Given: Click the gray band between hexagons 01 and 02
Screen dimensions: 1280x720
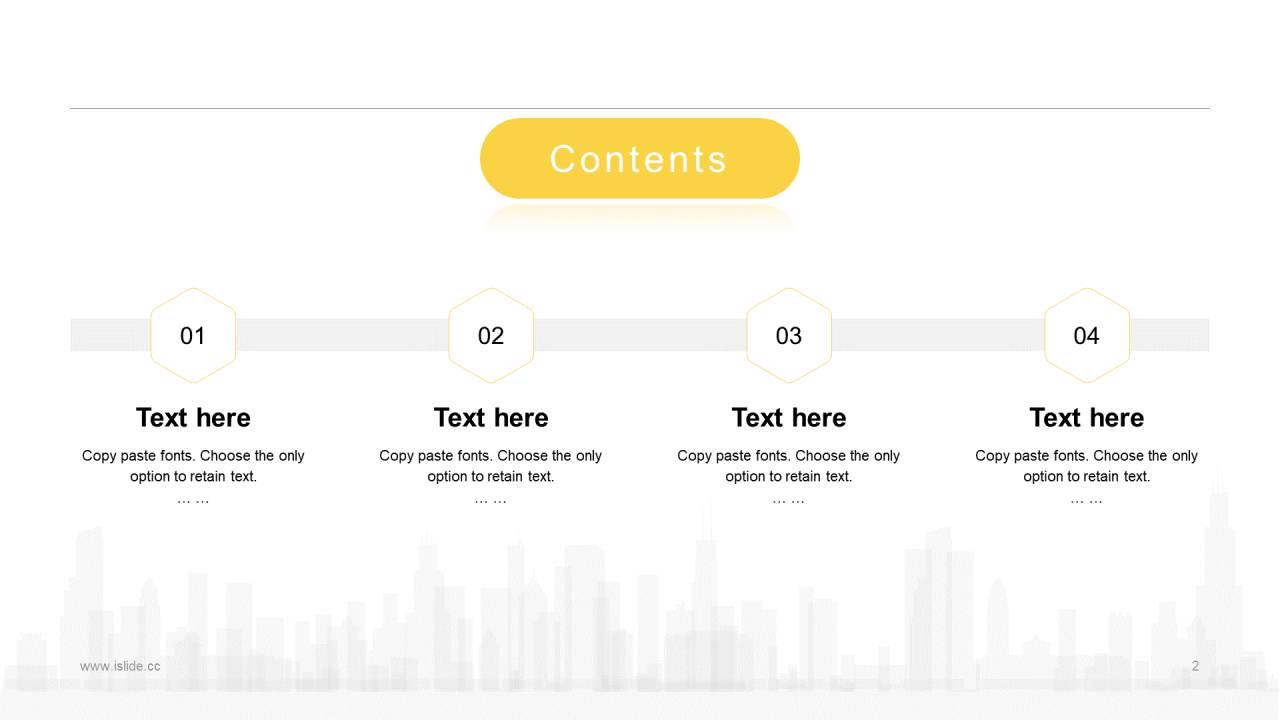Looking at the screenshot, I should tap(342, 335).
